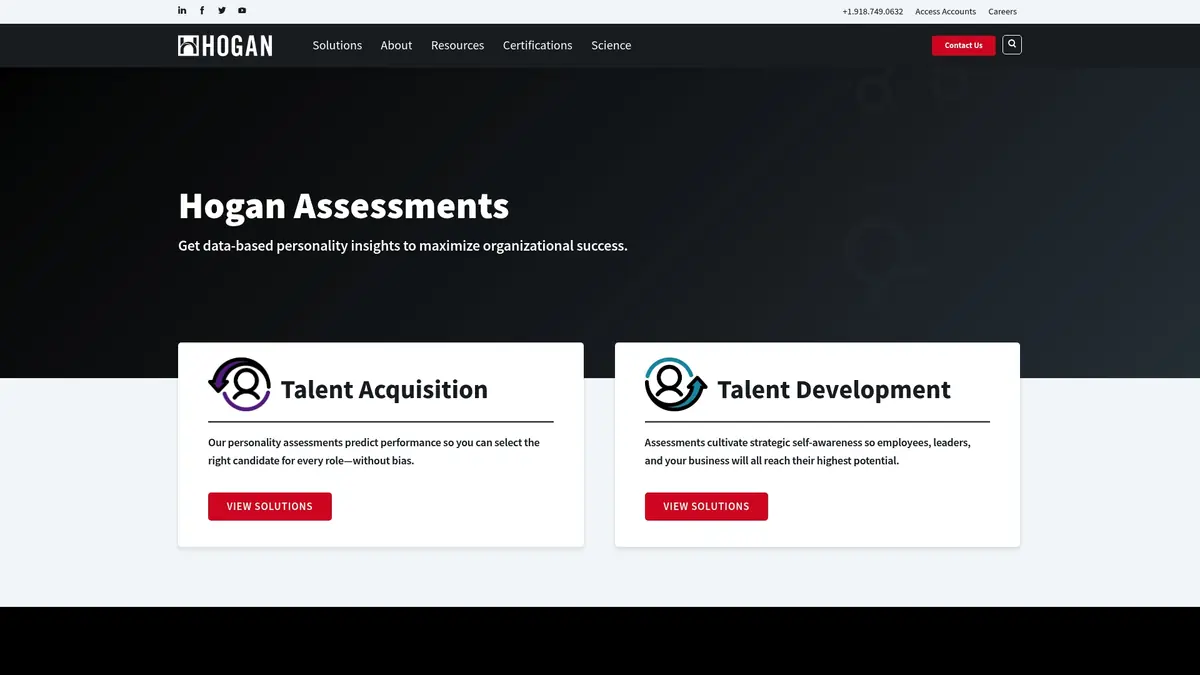Click the Hogan logo
Screen dimensions: 1200x675
click(x=225, y=45)
